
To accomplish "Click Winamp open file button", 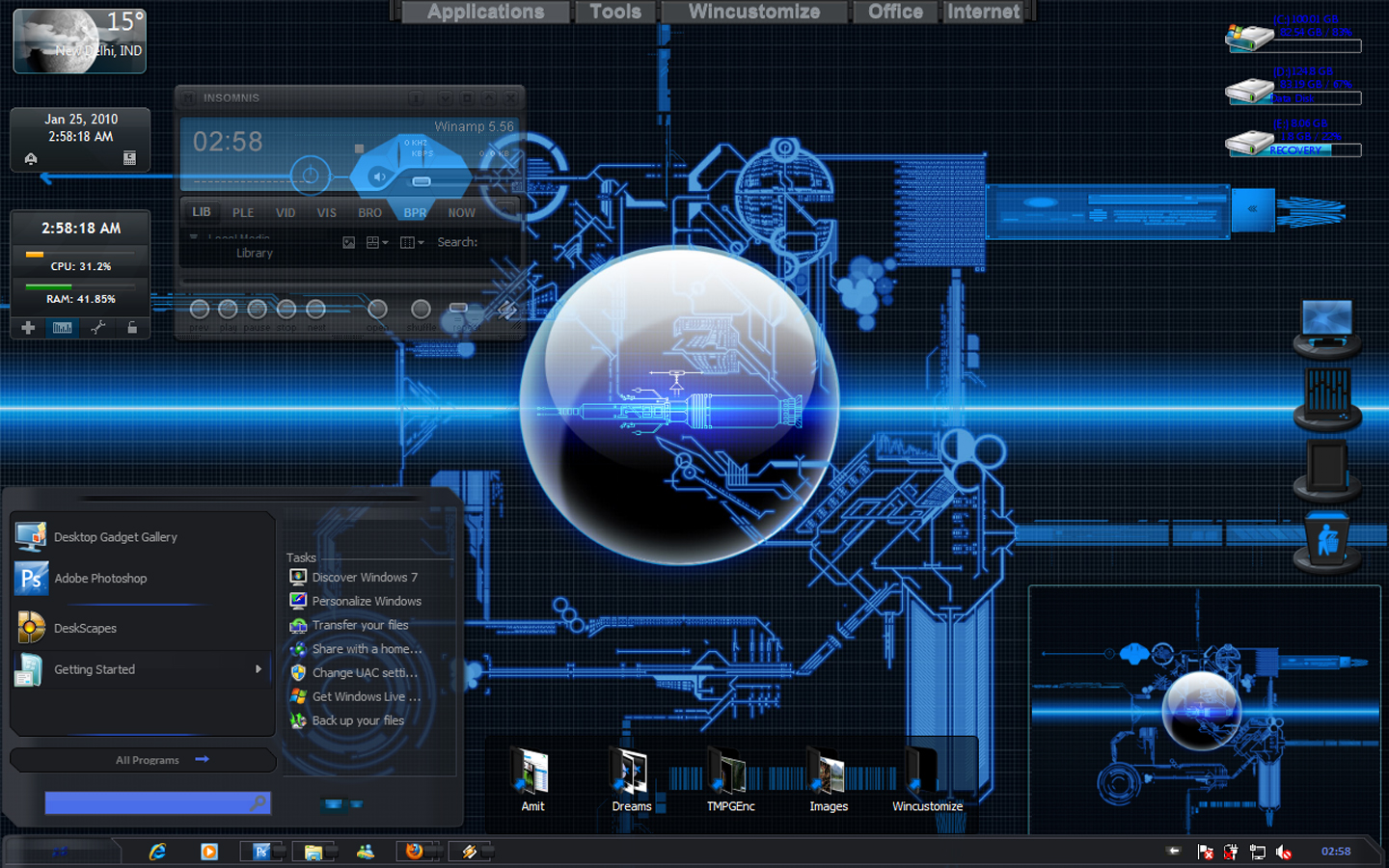I will click(x=377, y=310).
